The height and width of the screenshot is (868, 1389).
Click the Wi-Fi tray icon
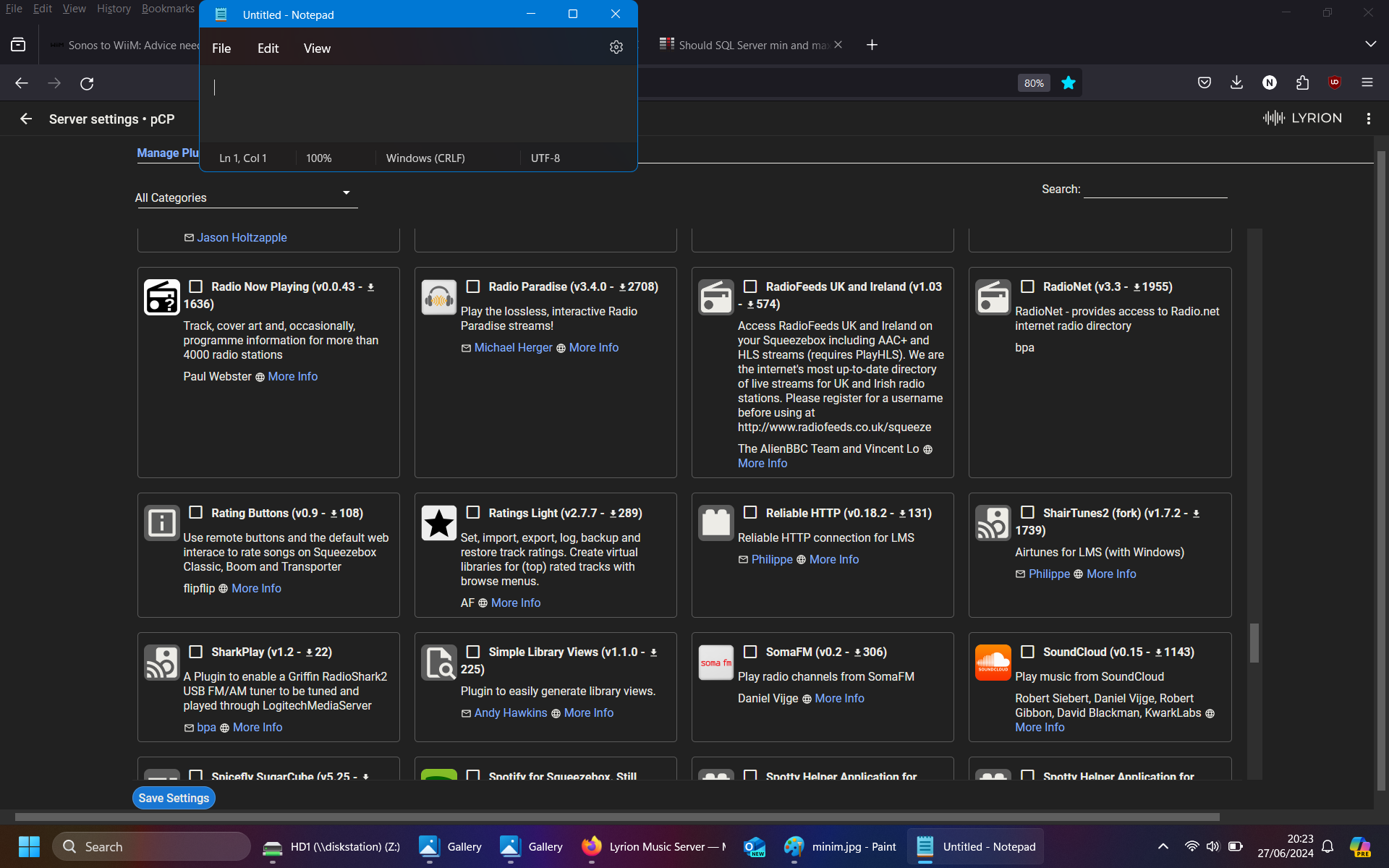1192,846
